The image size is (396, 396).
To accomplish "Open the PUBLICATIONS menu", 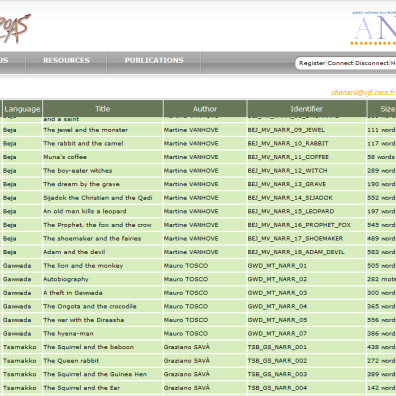I will pyautogui.click(x=154, y=60).
